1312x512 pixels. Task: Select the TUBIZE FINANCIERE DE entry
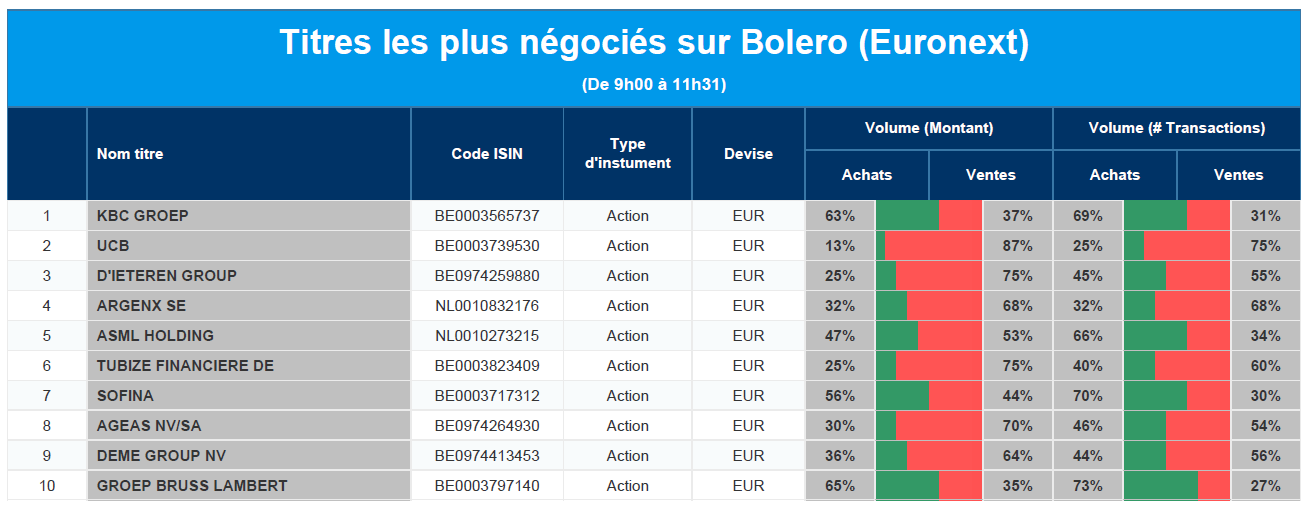pos(185,366)
